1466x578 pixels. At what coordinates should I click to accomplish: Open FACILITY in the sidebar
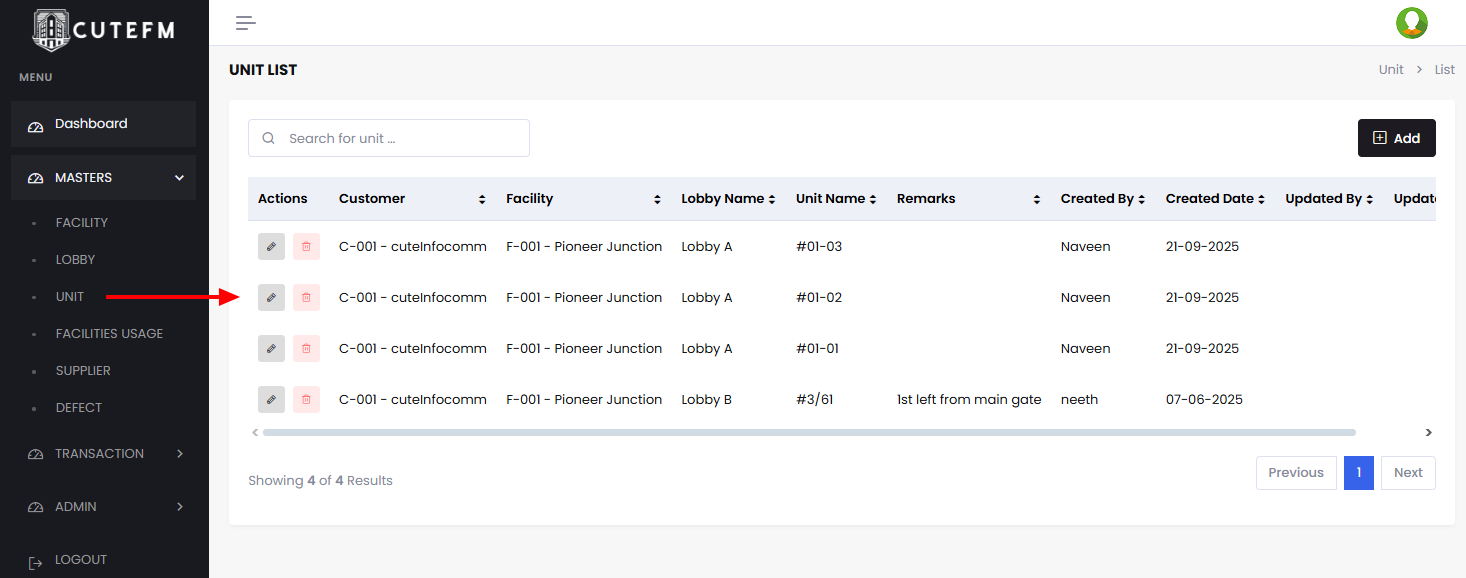(x=82, y=223)
